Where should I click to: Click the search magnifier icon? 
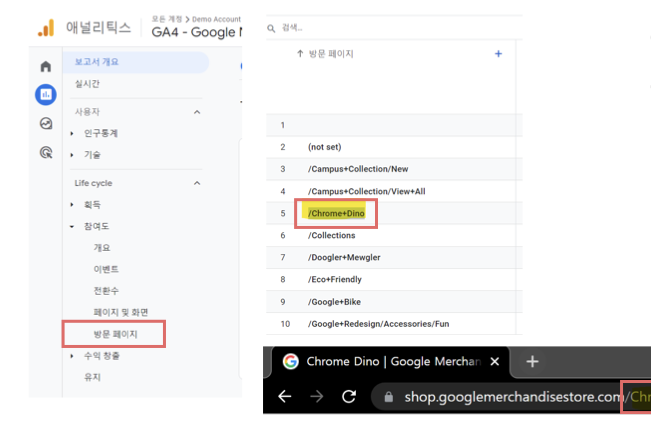point(271,28)
